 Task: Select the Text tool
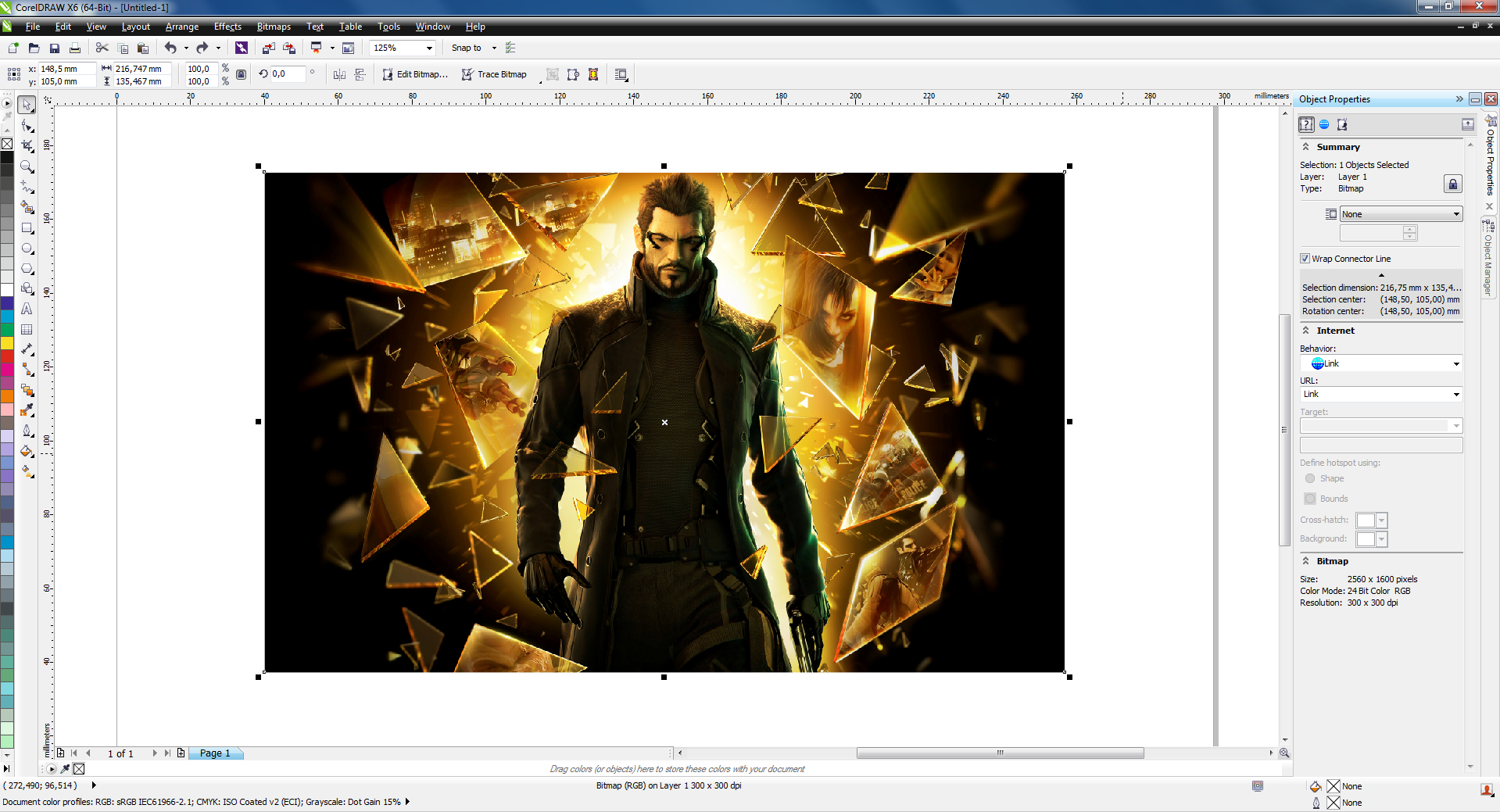(27, 309)
